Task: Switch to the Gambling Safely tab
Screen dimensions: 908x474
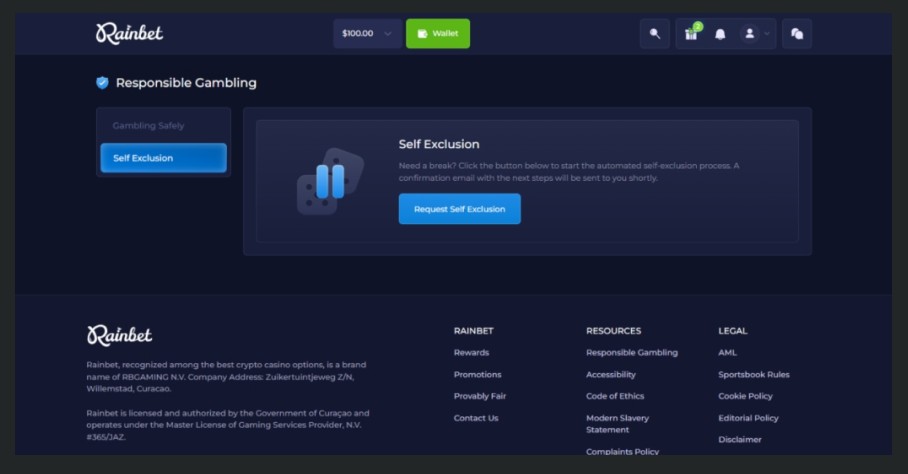Action: click(148, 126)
